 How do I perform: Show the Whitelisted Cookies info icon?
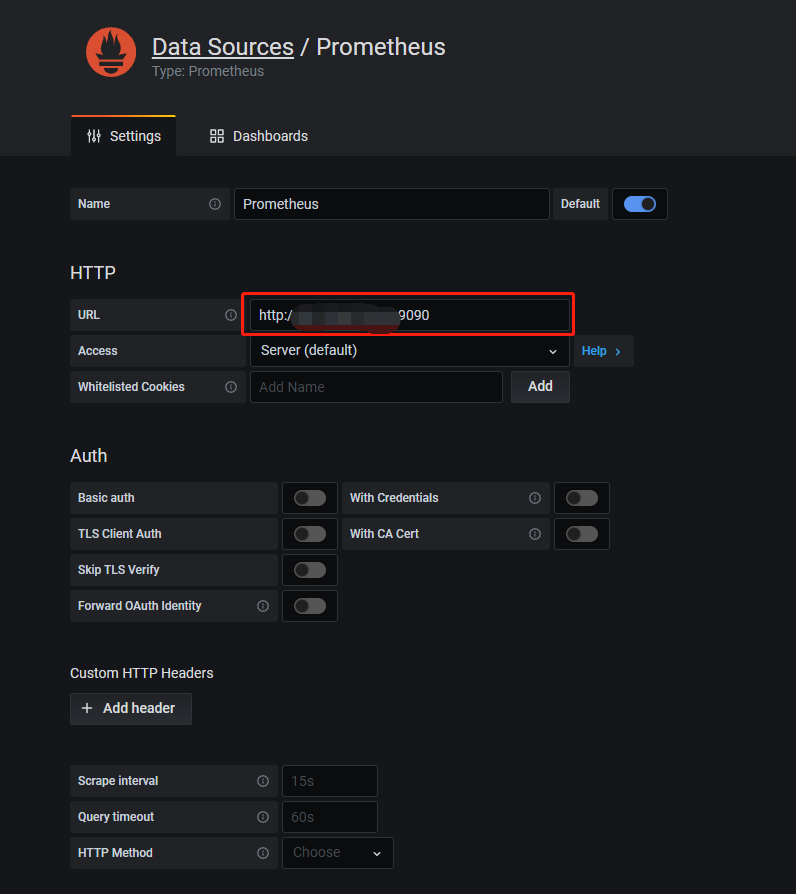pyautogui.click(x=231, y=387)
